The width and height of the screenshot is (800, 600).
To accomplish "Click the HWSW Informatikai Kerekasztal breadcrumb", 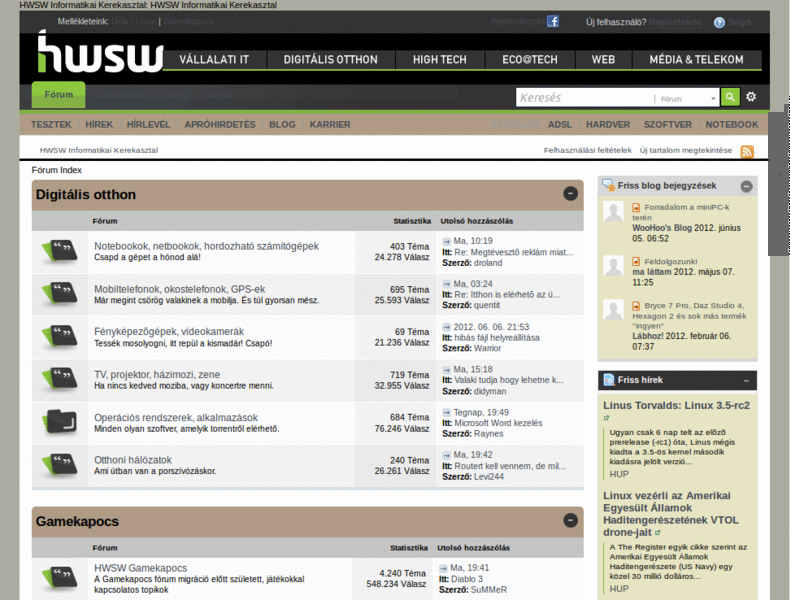I will (99, 150).
